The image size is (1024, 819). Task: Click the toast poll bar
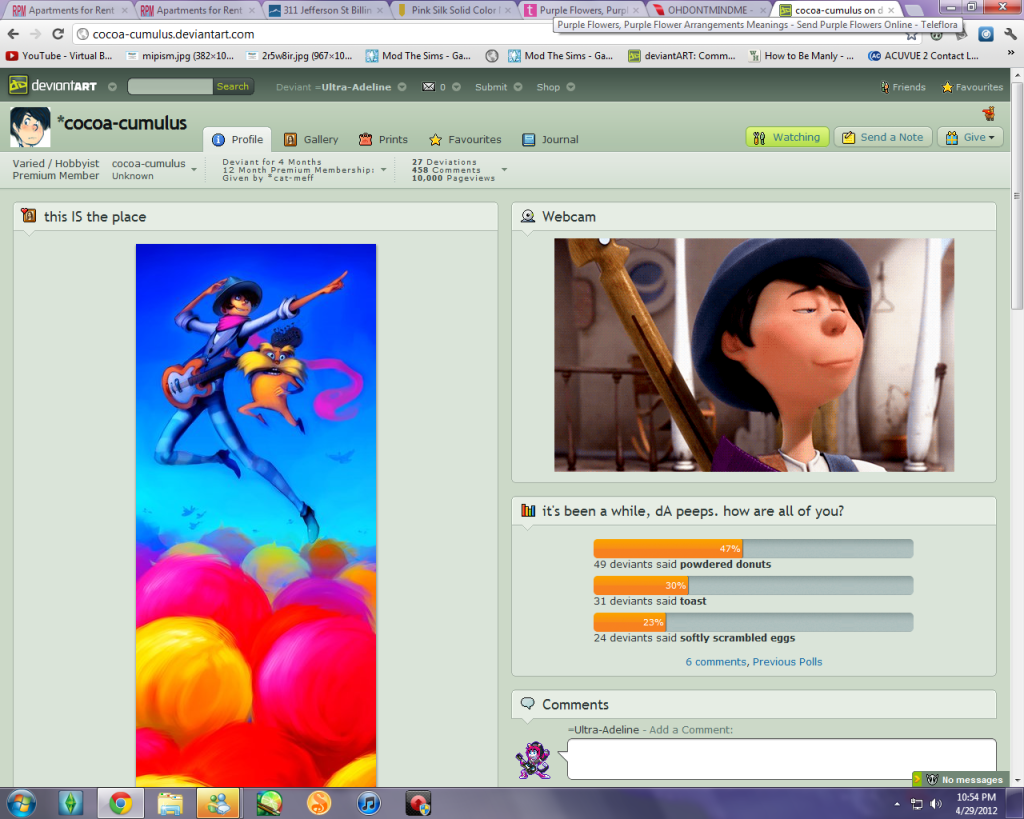[x=753, y=585]
